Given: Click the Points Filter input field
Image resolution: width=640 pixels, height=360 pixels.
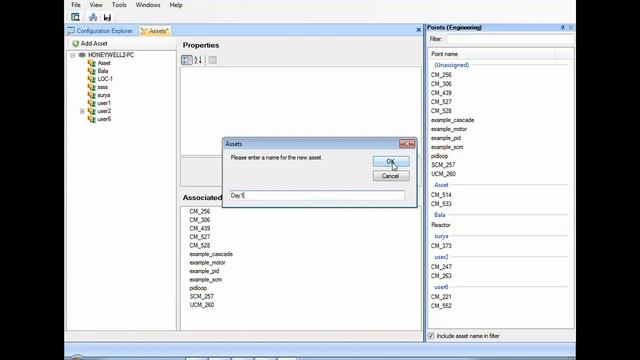Looking at the screenshot, I should [510, 39].
